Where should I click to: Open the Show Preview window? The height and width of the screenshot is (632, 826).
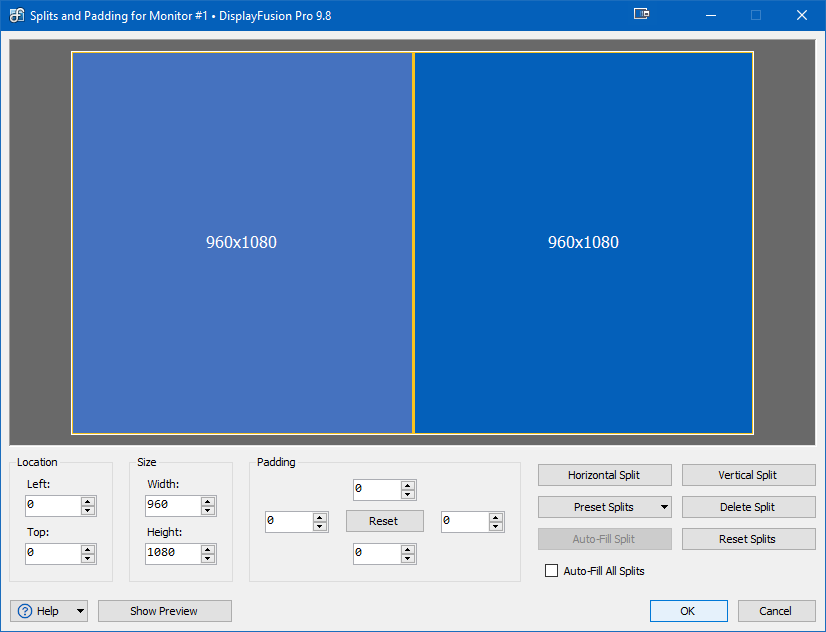click(164, 611)
